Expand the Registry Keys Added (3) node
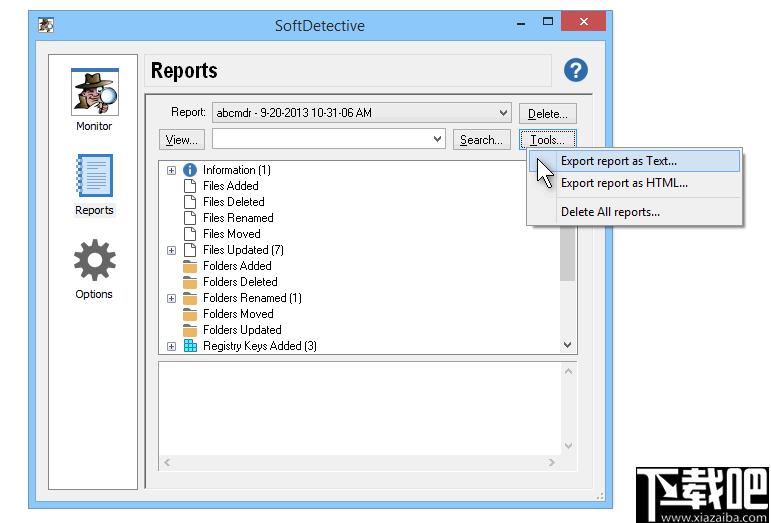The height and width of the screenshot is (523, 771). (x=171, y=347)
